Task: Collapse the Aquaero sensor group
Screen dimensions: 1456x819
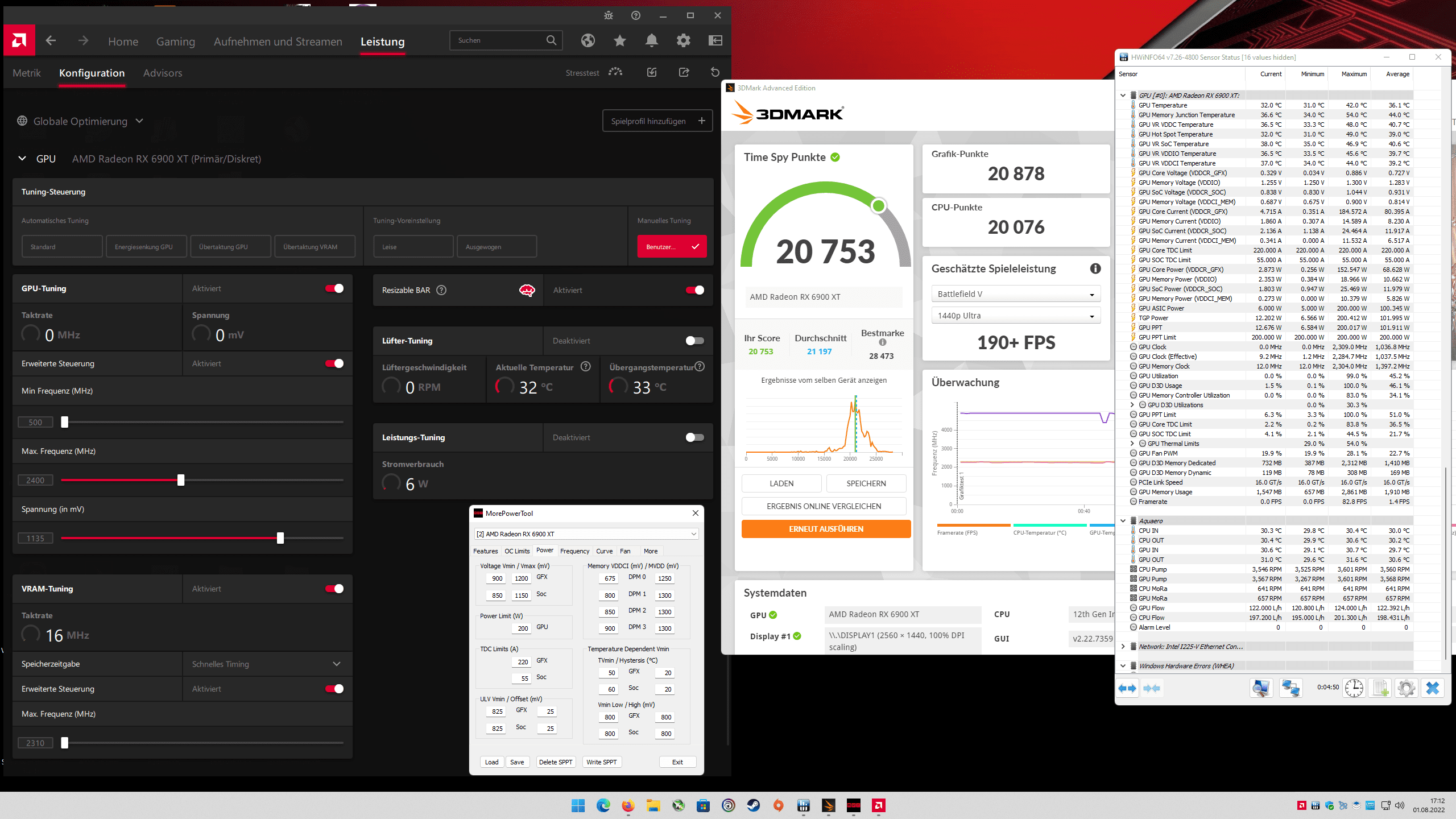Action: point(1123,521)
